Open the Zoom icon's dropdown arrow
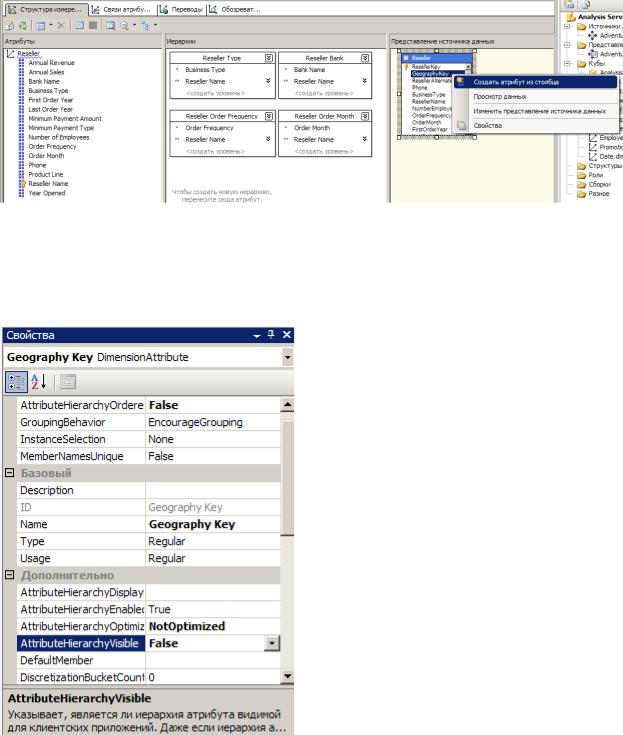Screen dimensions: 623x735 (x=135, y=25)
